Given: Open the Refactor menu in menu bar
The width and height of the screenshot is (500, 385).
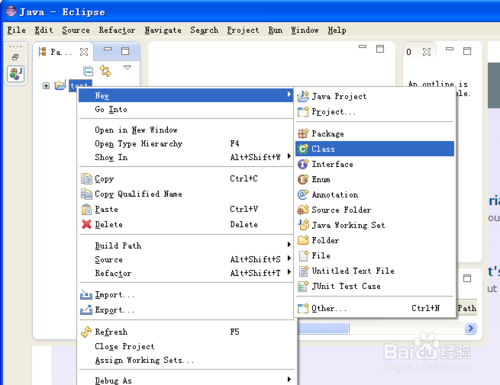Looking at the screenshot, I should (x=117, y=30).
